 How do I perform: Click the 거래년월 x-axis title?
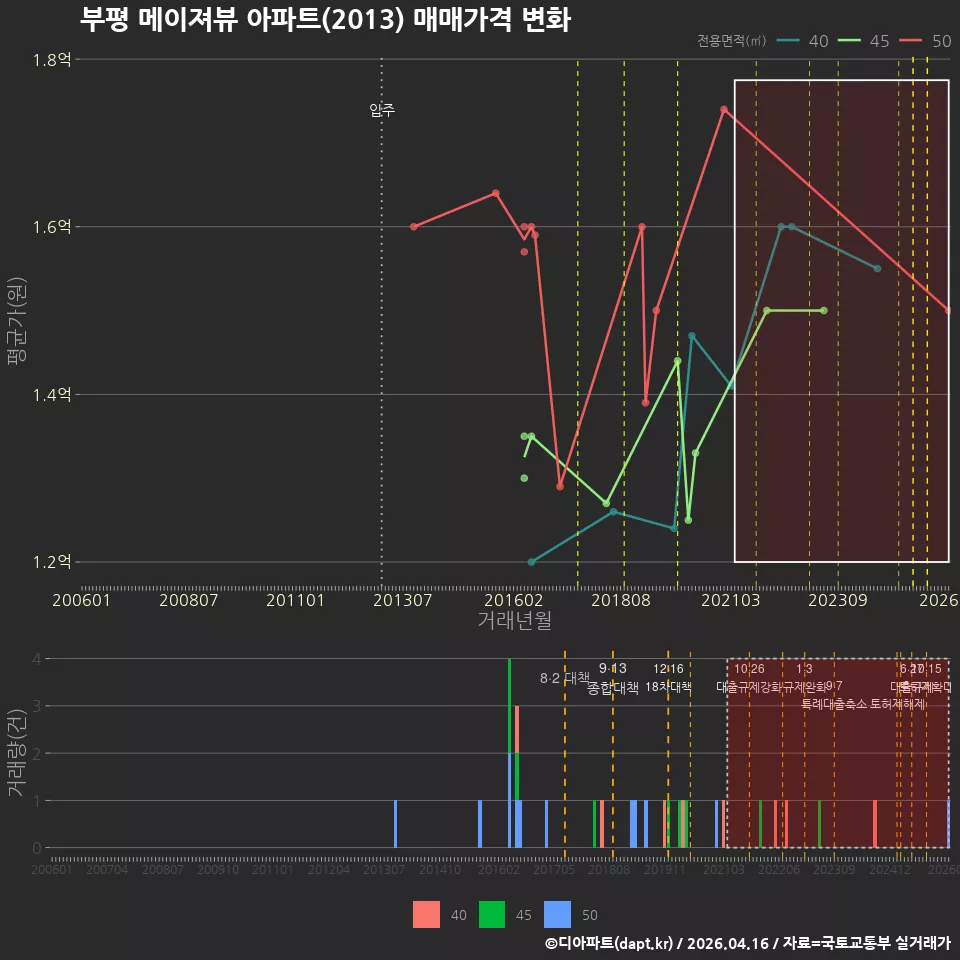(515, 620)
